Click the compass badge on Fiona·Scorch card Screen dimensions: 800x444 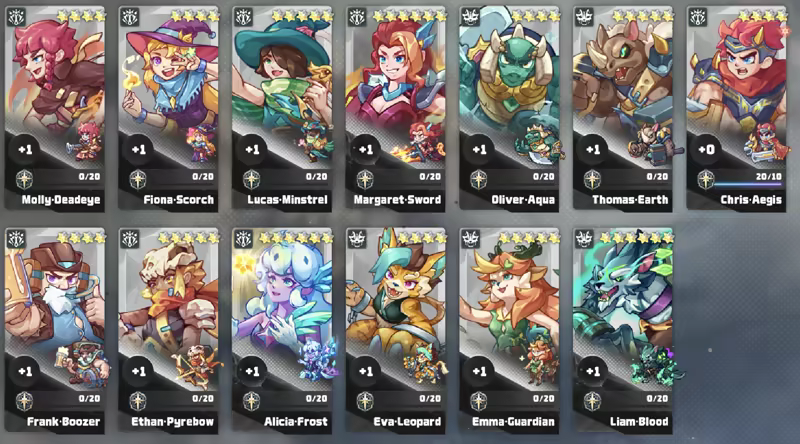138,180
